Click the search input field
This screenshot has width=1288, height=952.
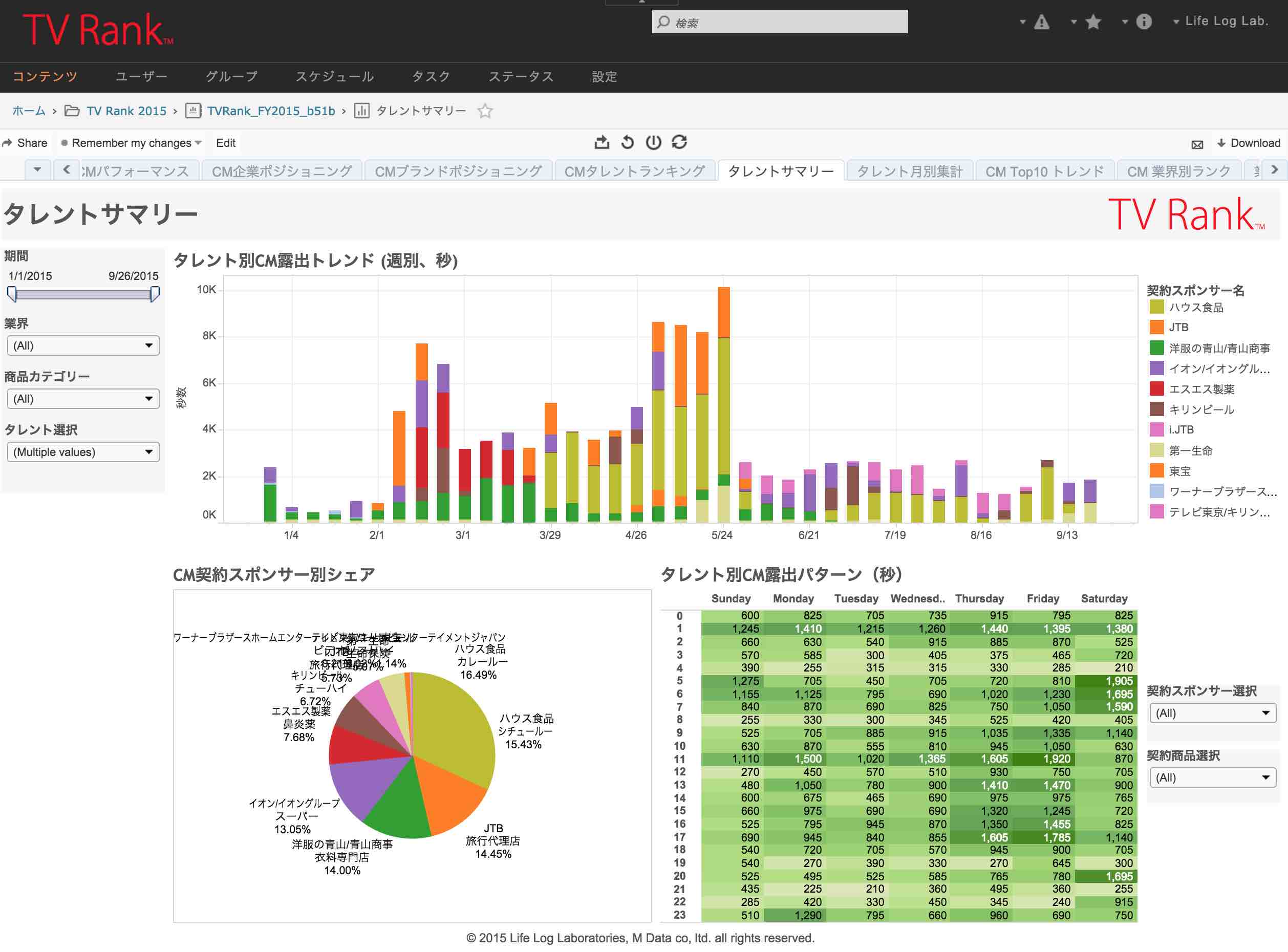tap(780, 22)
